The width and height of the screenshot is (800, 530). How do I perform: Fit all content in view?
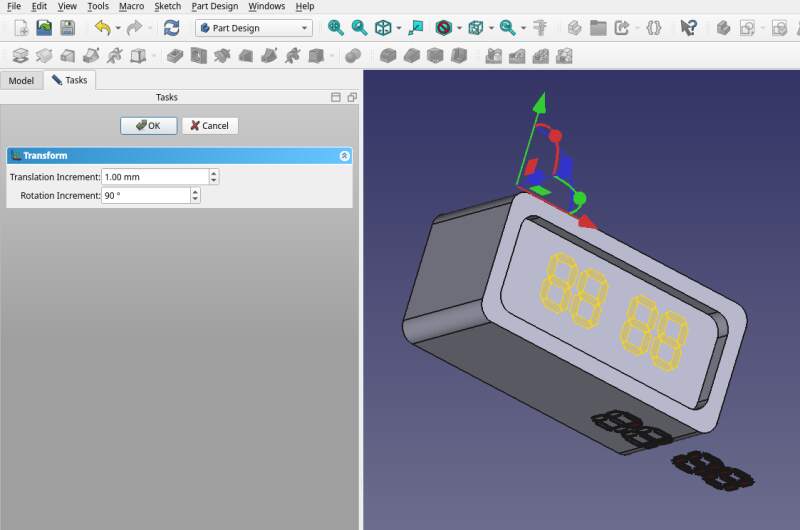[335, 28]
